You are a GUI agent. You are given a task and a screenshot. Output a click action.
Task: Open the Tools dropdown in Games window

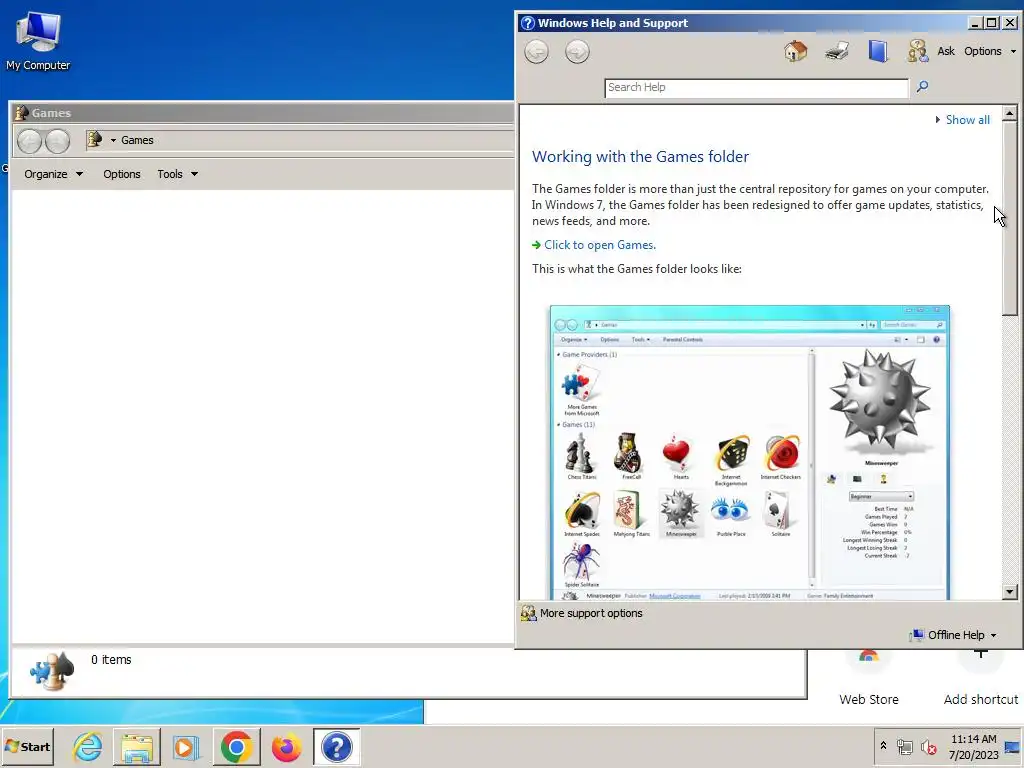pyautogui.click(x=177, y=174)
